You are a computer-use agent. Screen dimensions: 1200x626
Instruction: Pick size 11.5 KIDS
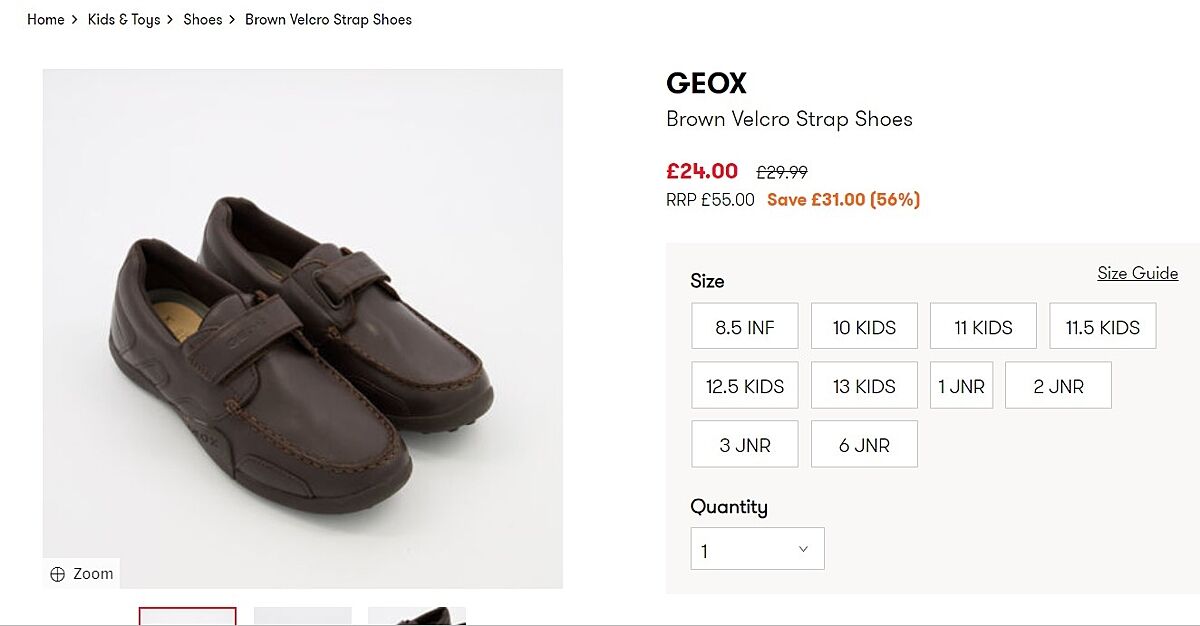pos(1102,327)
